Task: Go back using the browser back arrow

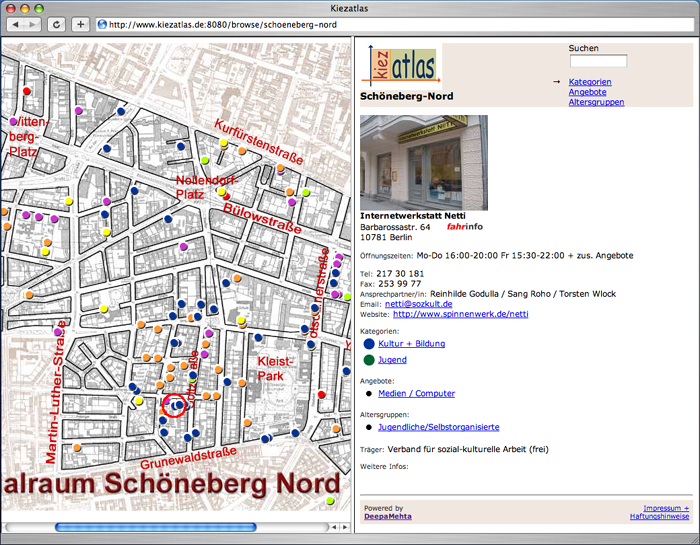Action: (16, 25)
